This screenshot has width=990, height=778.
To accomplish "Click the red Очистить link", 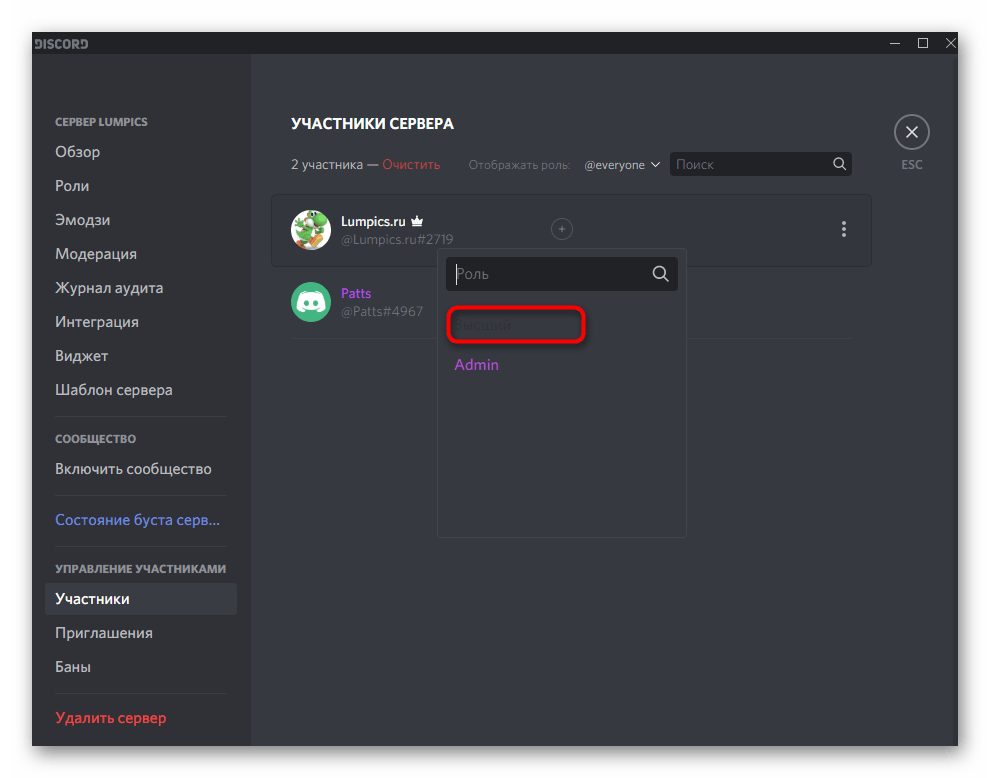I will [410, 165].
